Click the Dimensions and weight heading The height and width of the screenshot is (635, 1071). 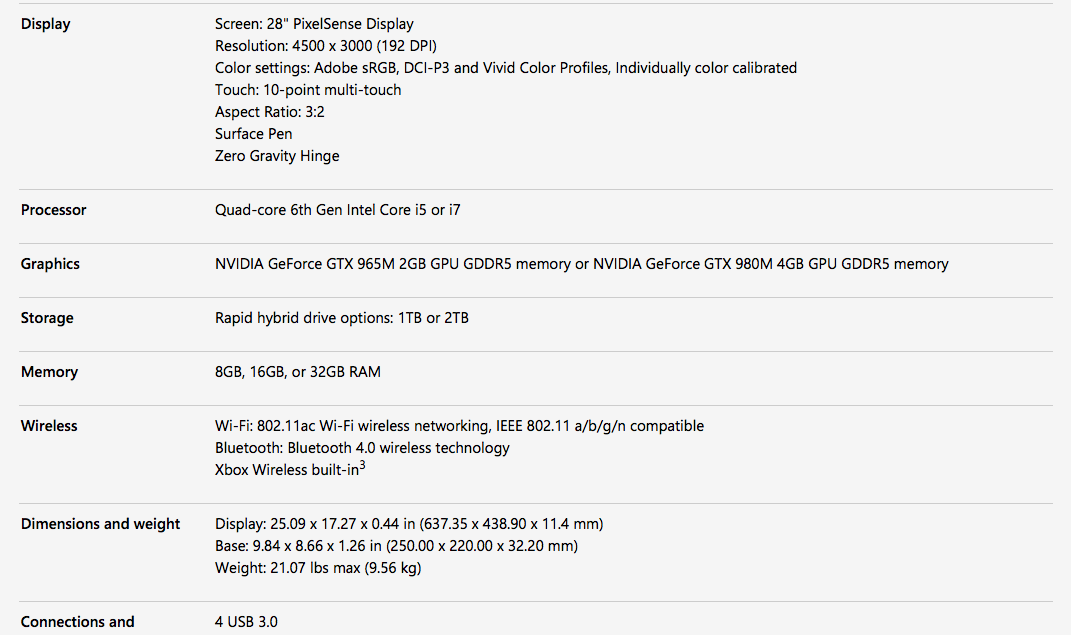[x=101, y=524]
